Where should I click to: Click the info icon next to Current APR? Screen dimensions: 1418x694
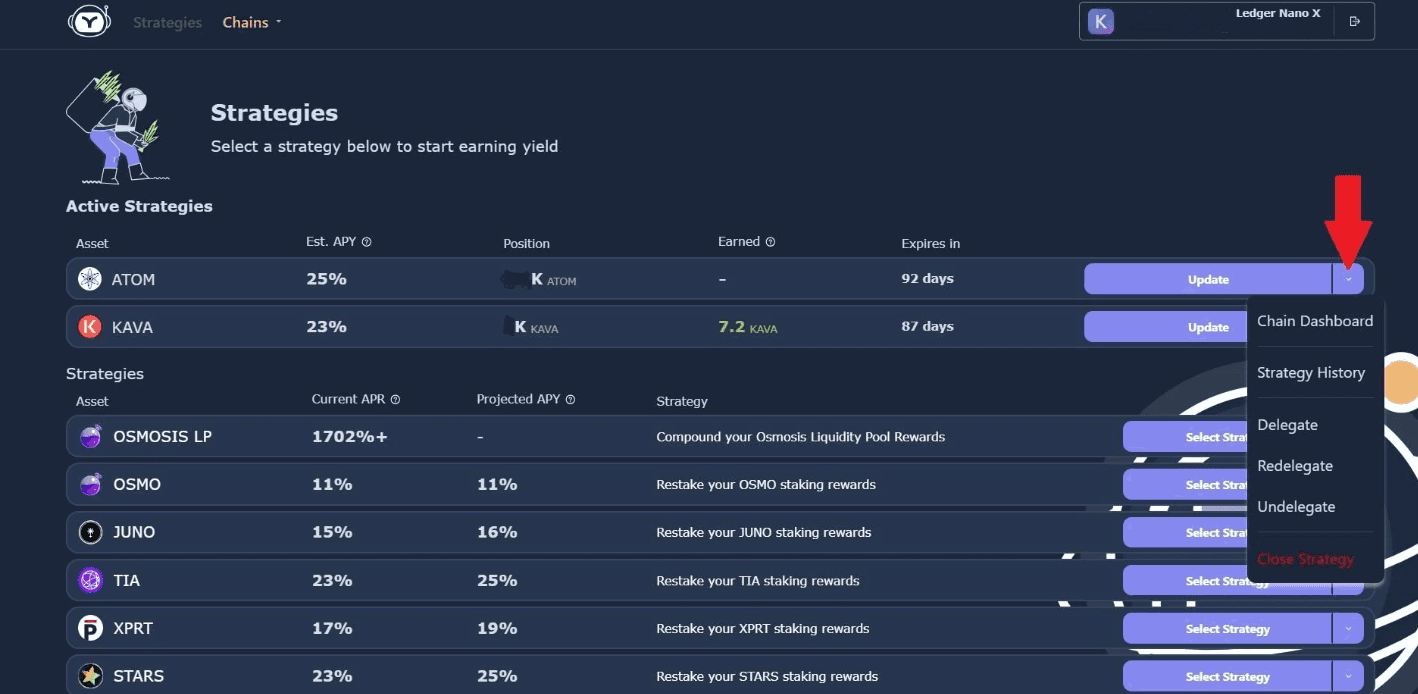tap(395, 400)
